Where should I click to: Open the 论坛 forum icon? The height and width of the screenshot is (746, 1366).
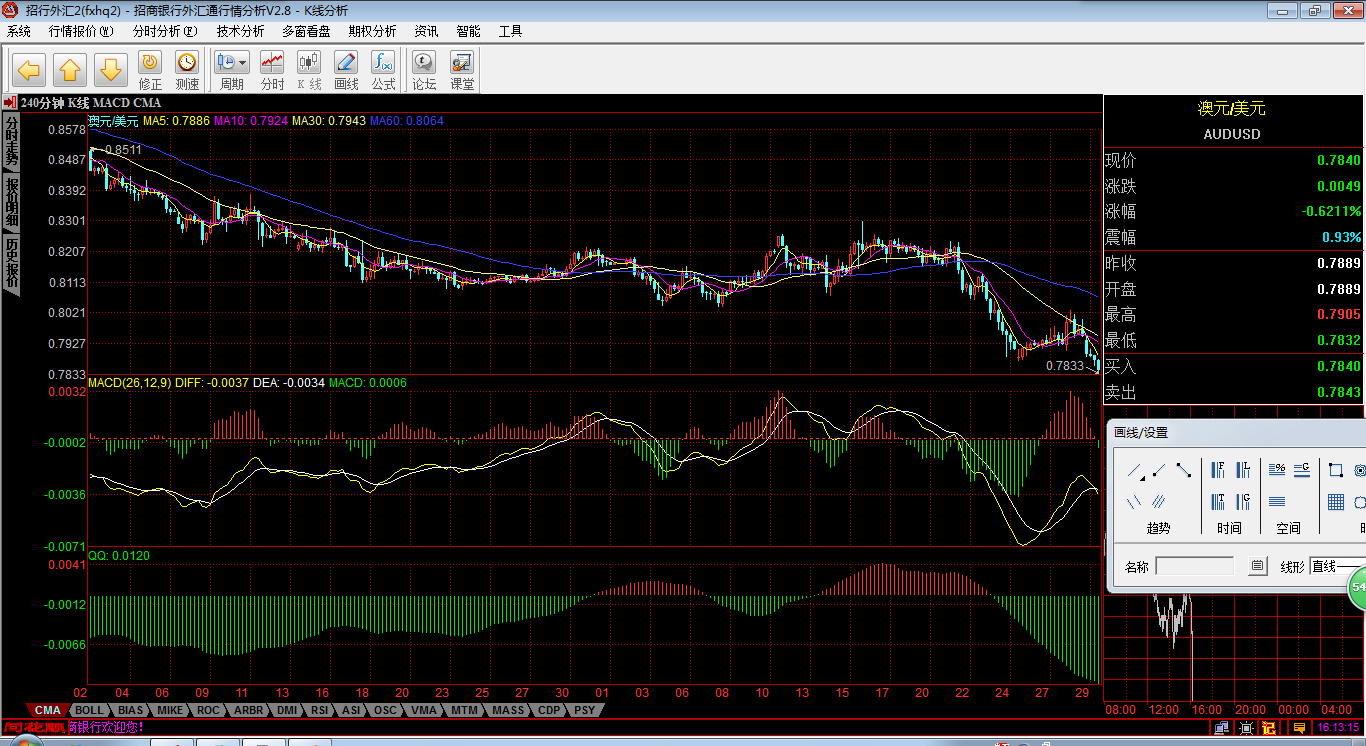coord(424,70)
